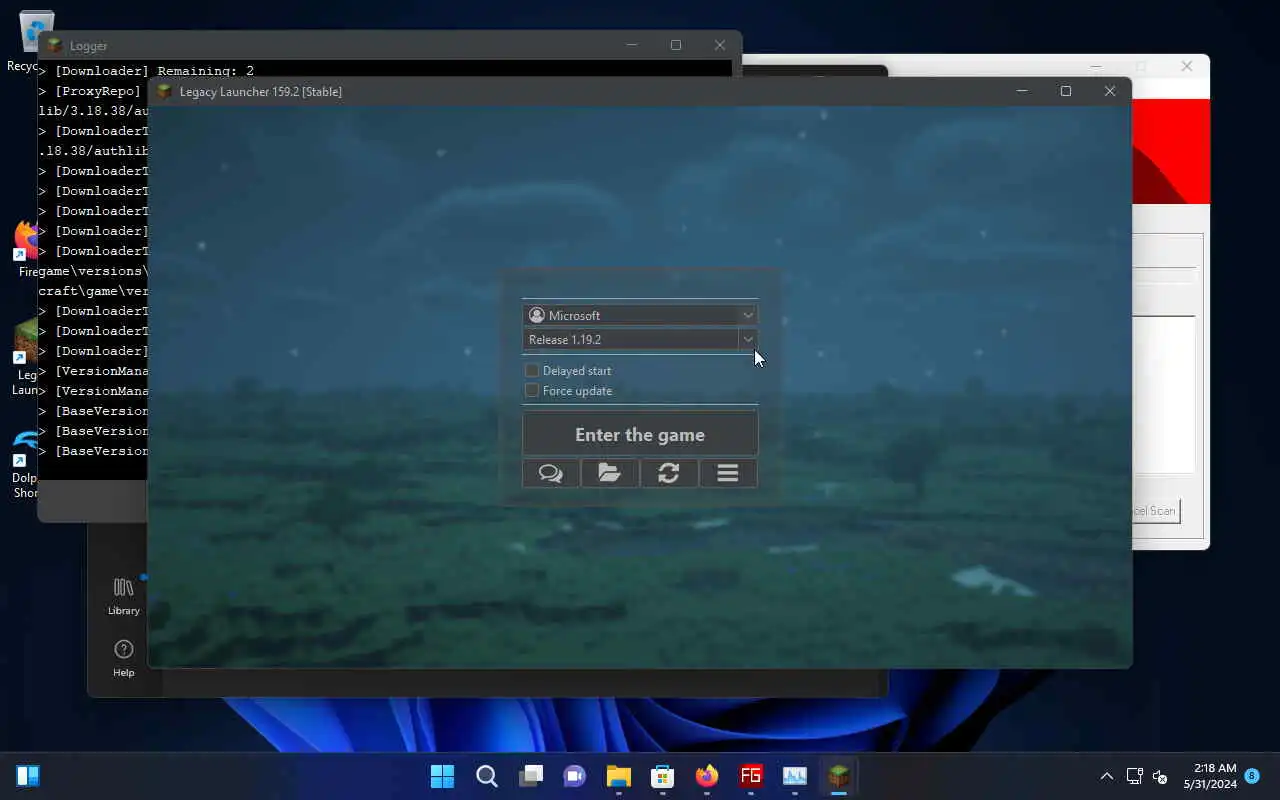Click the Legacy Launcher 159.2 title text

click(x=261, y=91)
